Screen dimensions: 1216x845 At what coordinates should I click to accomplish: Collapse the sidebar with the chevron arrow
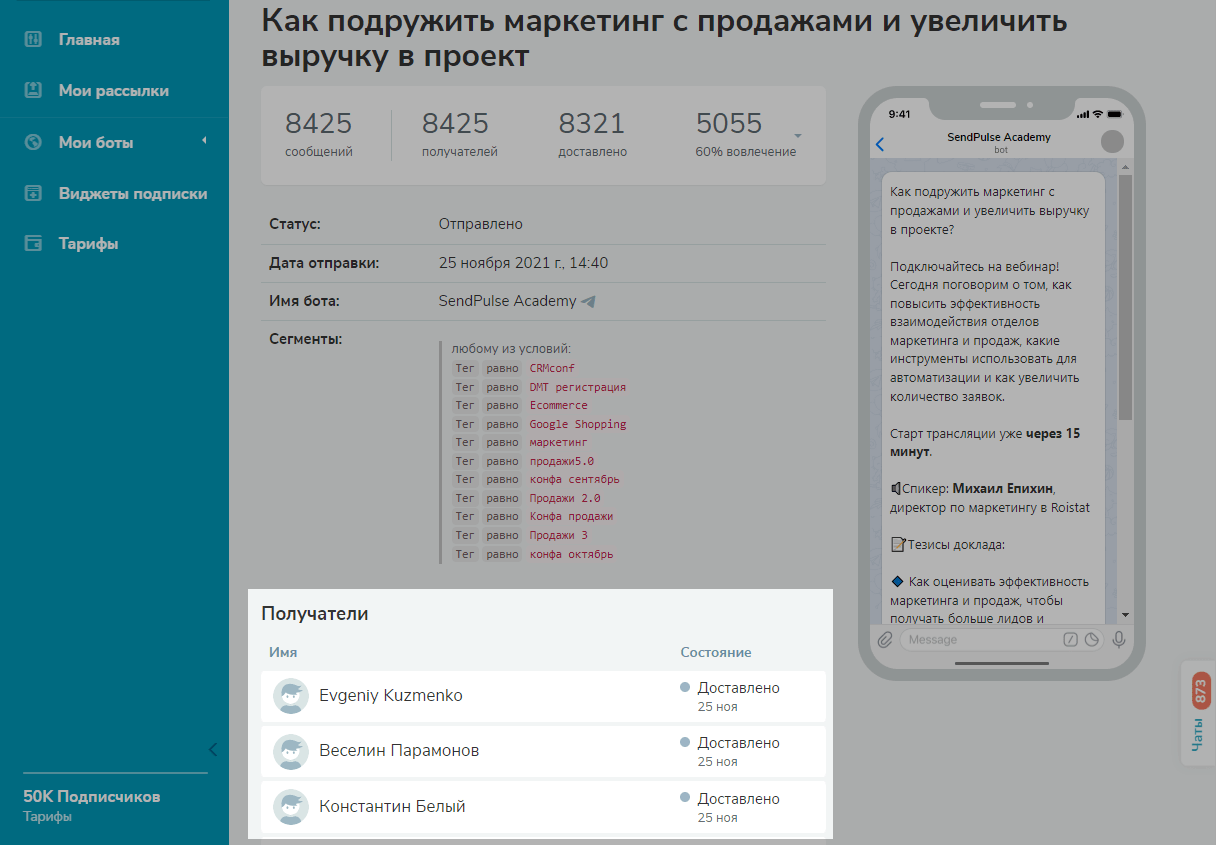[x=212, y=750]
